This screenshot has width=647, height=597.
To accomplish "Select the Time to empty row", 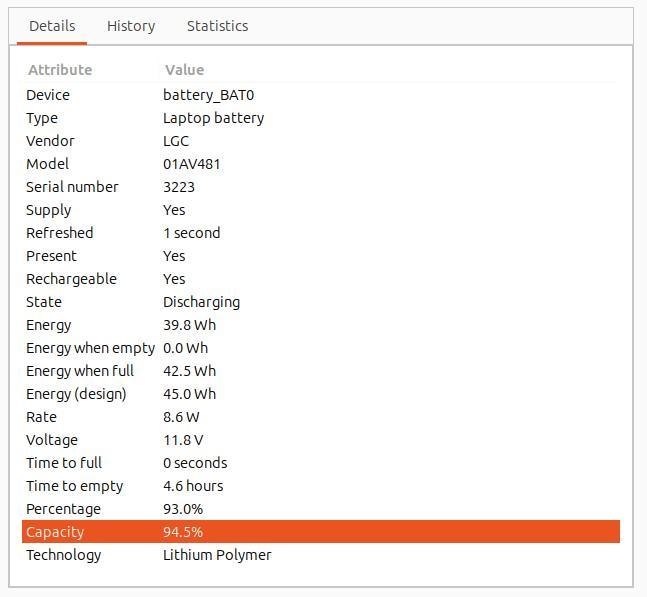I will (321, 486).
